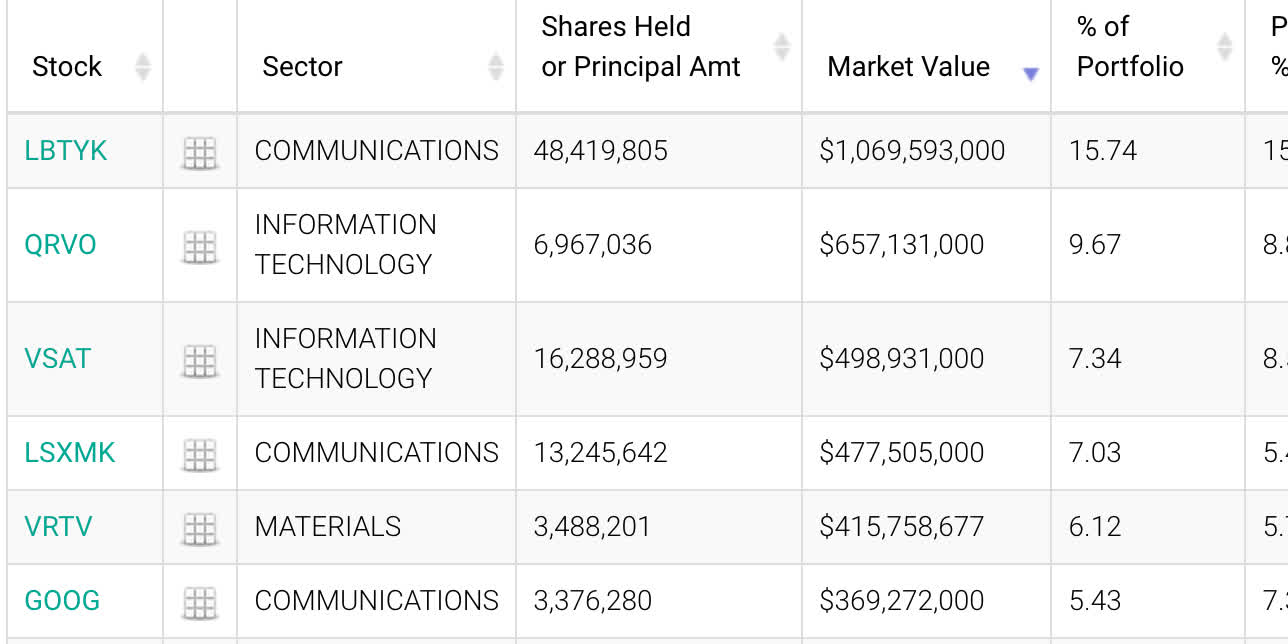Open the grid icon beside GOOG
The image size is (1288, 644).
coord(200,602)
